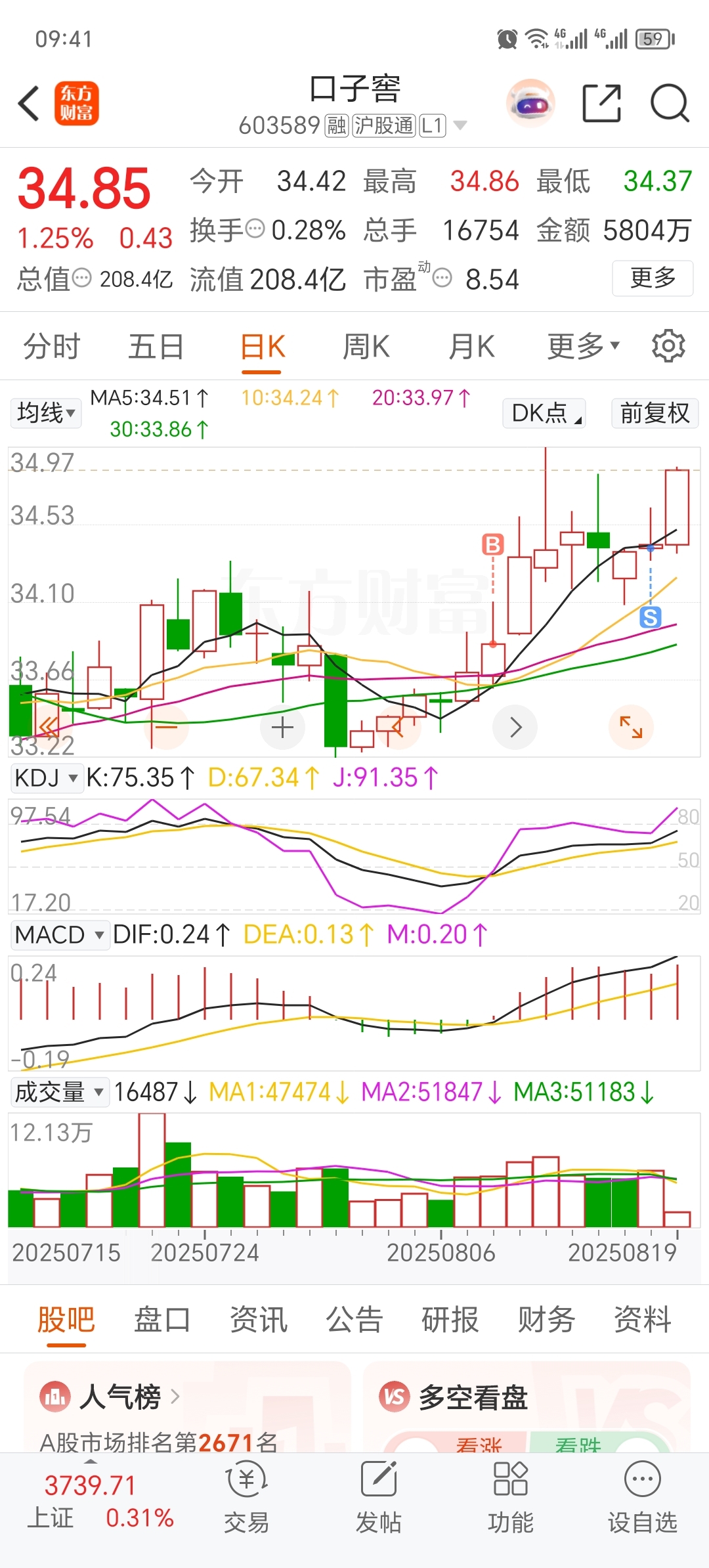Switch to 资讯 tab
Screen dimensions: 709x1568
coord(259,1319)
